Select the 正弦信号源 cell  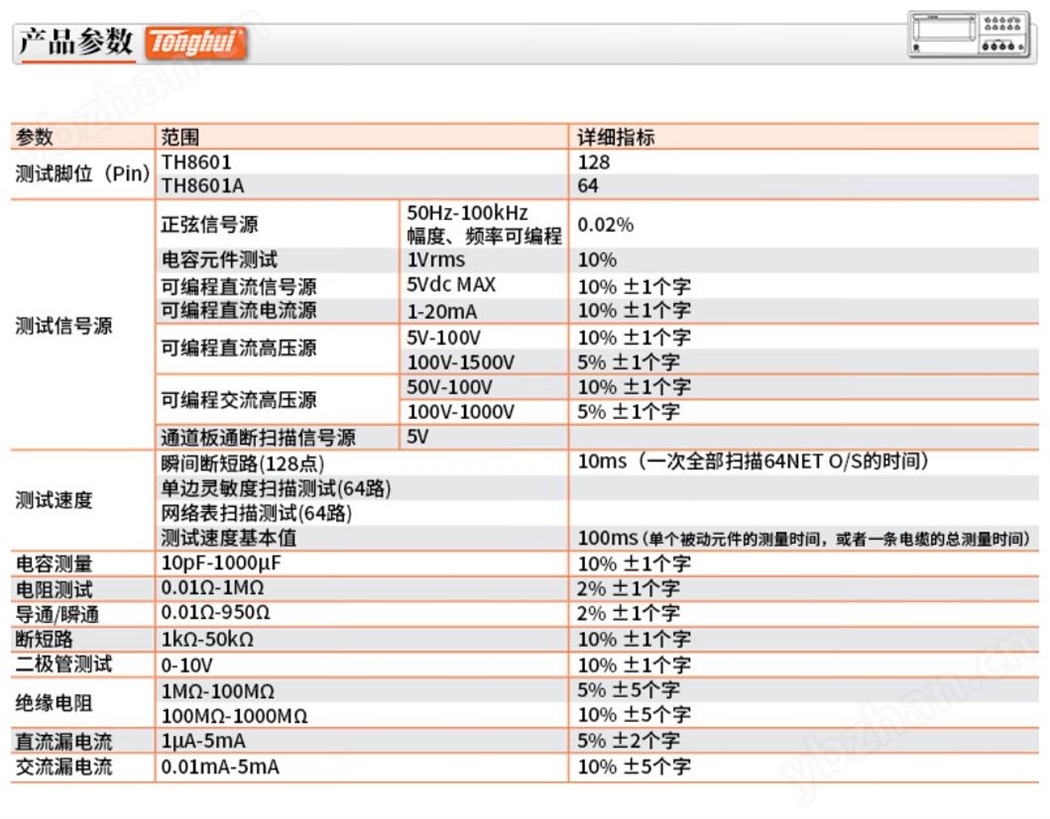coord(210,224)
